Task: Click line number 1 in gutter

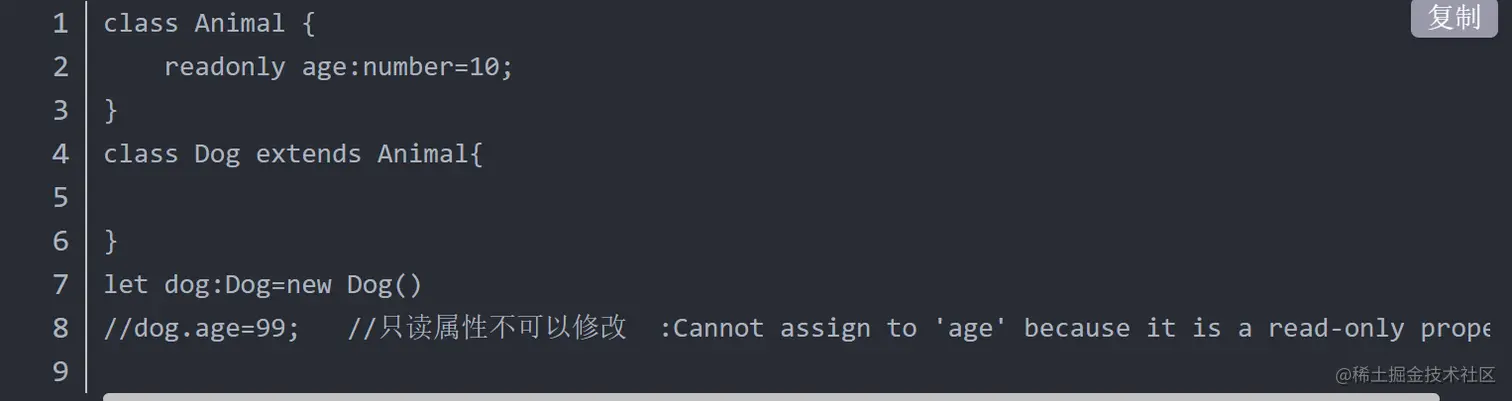Action: 61,23
